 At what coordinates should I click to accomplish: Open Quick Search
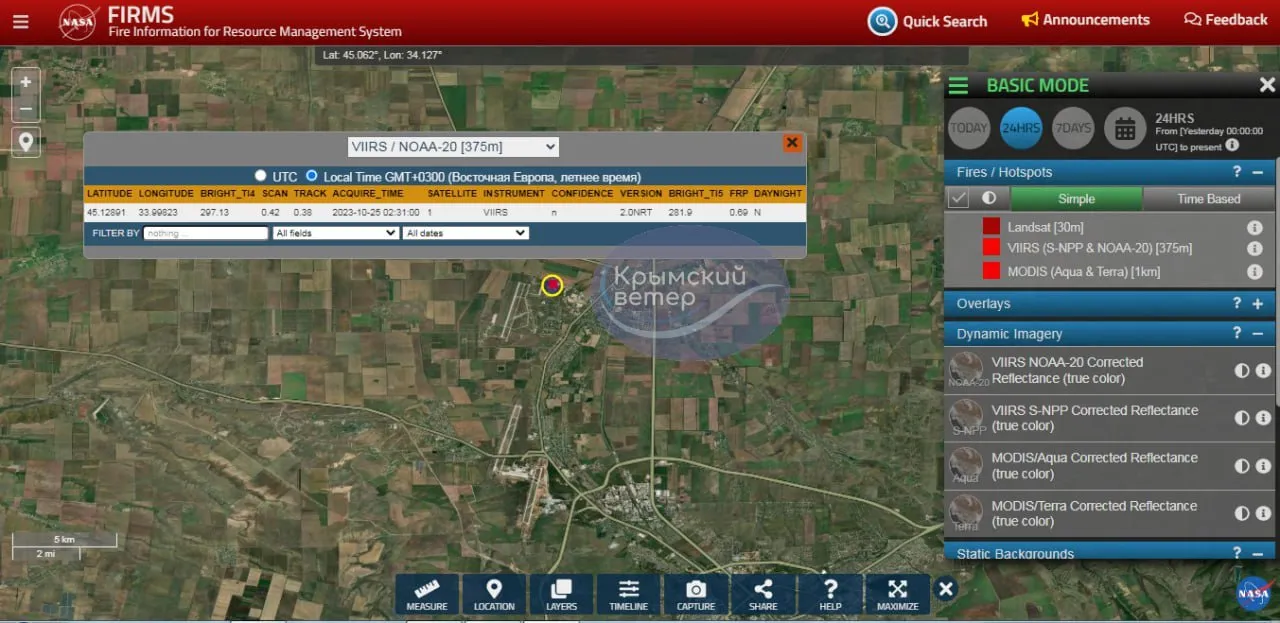(x=928, y=21)
